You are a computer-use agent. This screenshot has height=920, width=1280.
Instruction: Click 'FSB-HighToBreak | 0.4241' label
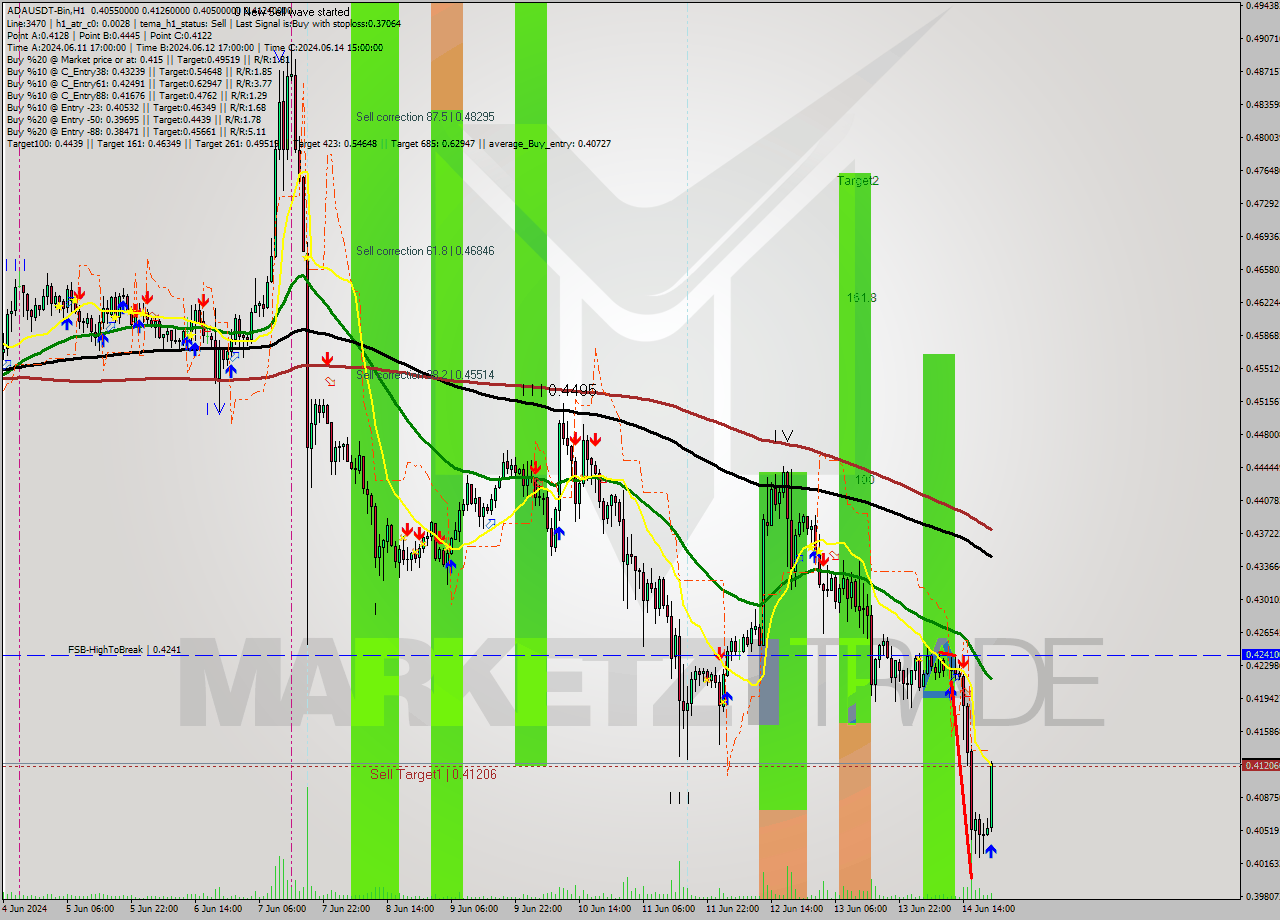[x=125, y=650]
